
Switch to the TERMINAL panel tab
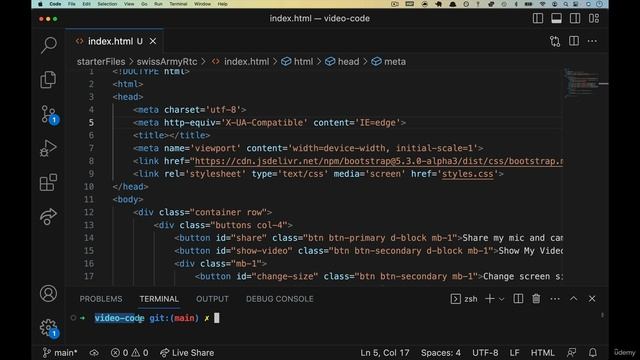(x=159, y=299)
